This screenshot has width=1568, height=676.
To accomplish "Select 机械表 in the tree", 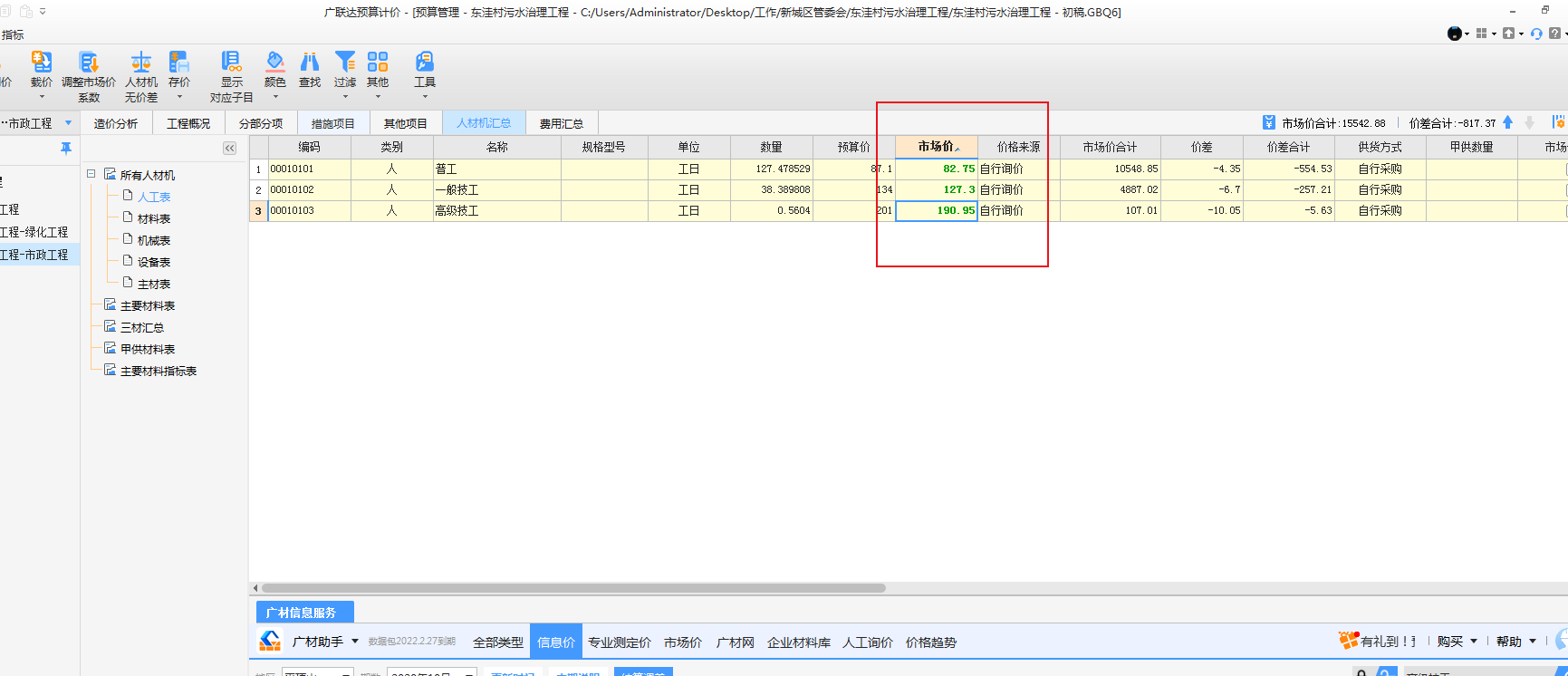I will 154,240.
